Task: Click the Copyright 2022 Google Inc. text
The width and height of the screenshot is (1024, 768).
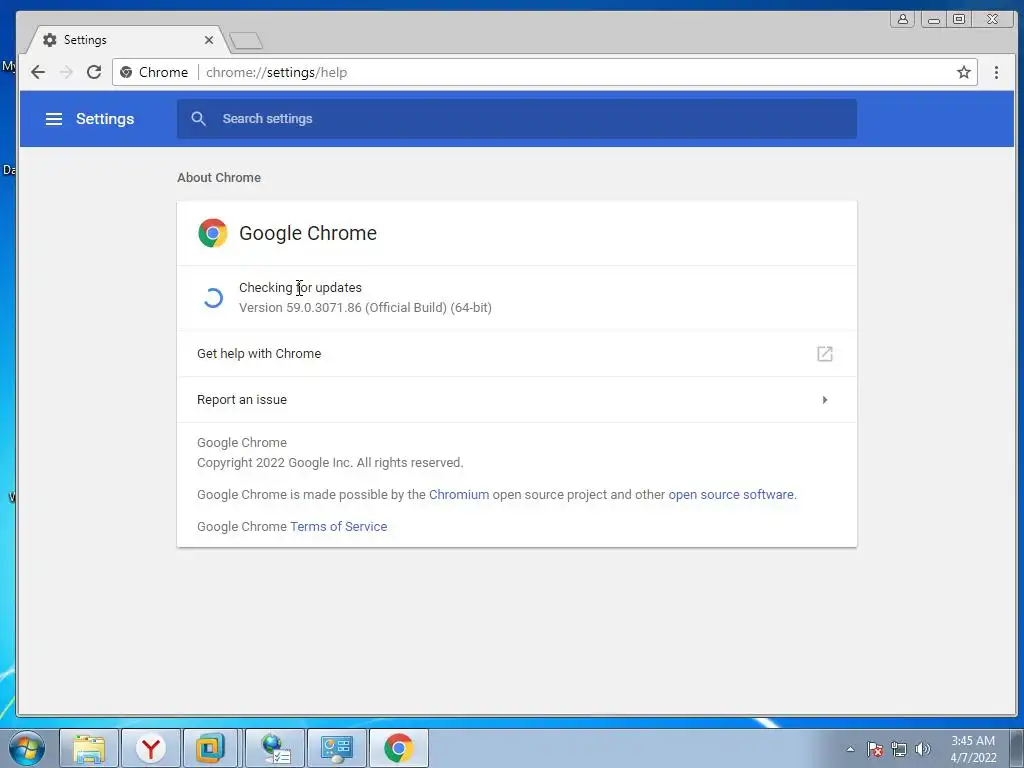Action: pos(330,462)
